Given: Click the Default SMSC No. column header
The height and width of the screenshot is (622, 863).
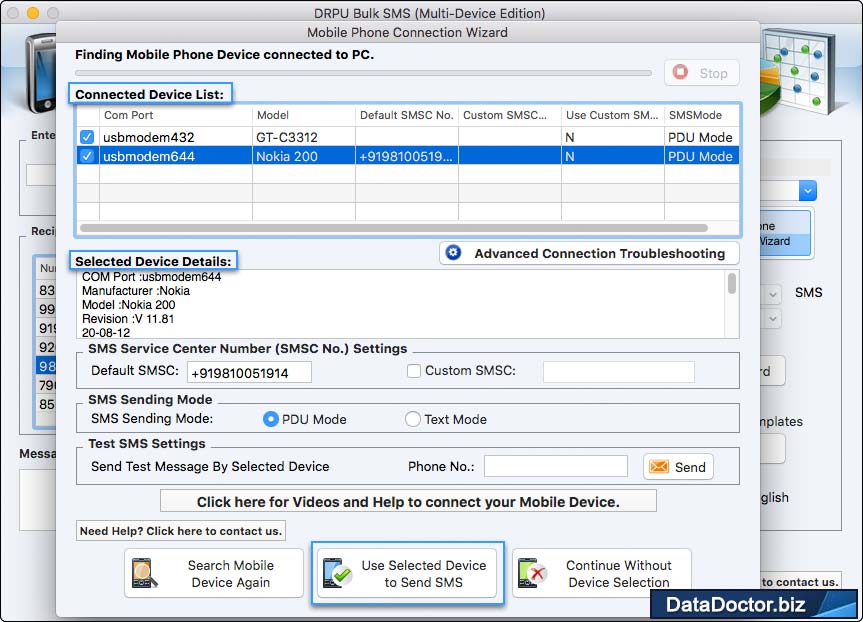Looking at the screenshot, I should (x=407, y=115).
